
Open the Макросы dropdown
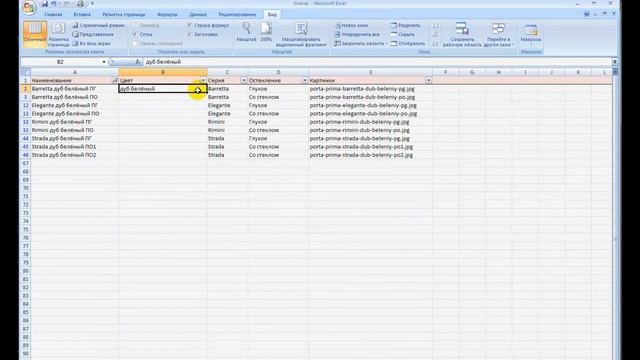click(531, 34)
